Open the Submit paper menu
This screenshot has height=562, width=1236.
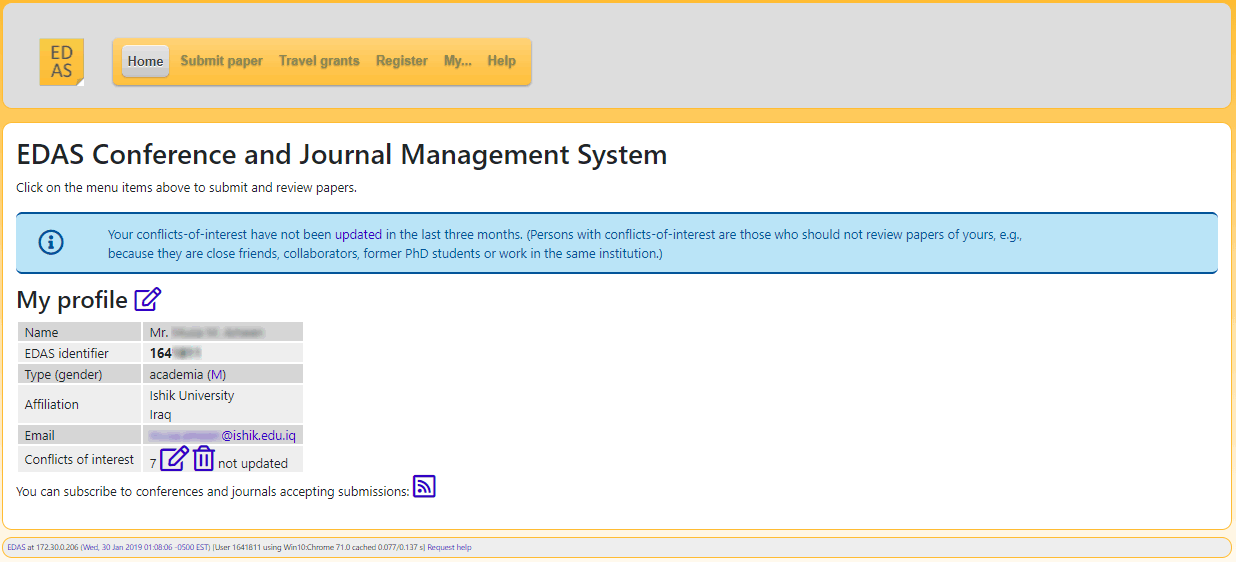coord(221,61)
